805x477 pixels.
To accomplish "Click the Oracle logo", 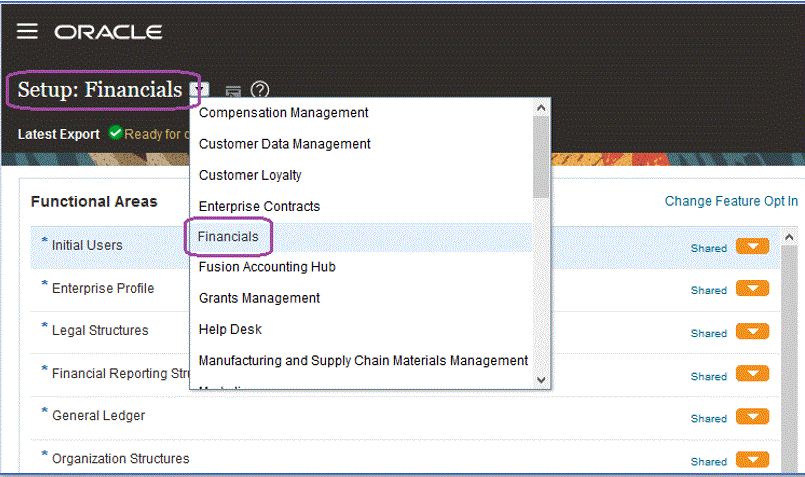I will 108,32.
